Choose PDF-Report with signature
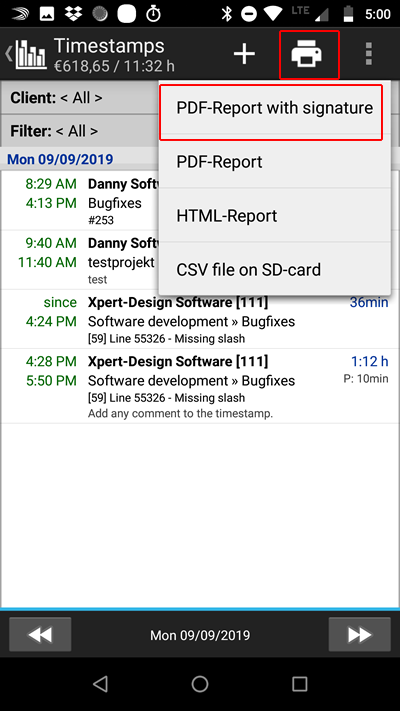Image resolution: width=400 pixels, height=711 pixels. point(274,108)
